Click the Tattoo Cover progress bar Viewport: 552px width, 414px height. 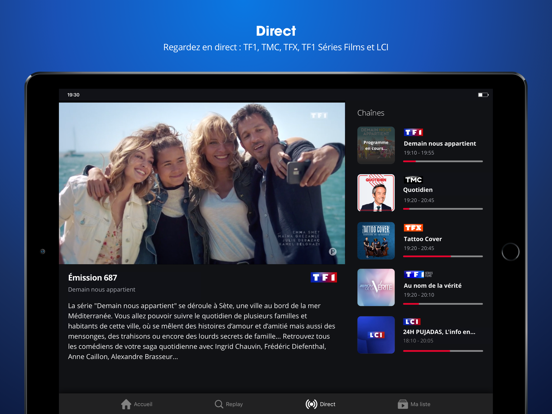point(443,256)
